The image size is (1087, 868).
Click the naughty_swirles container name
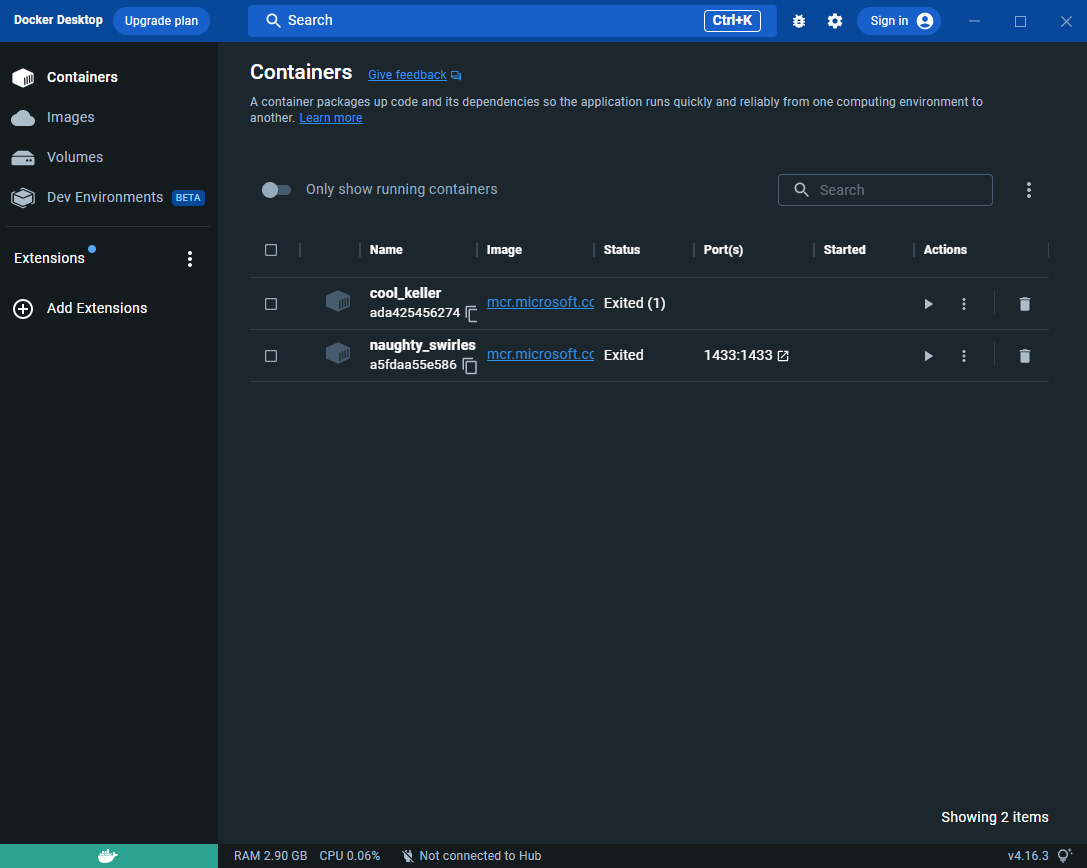pyautogui.click(x=422, y=345)
